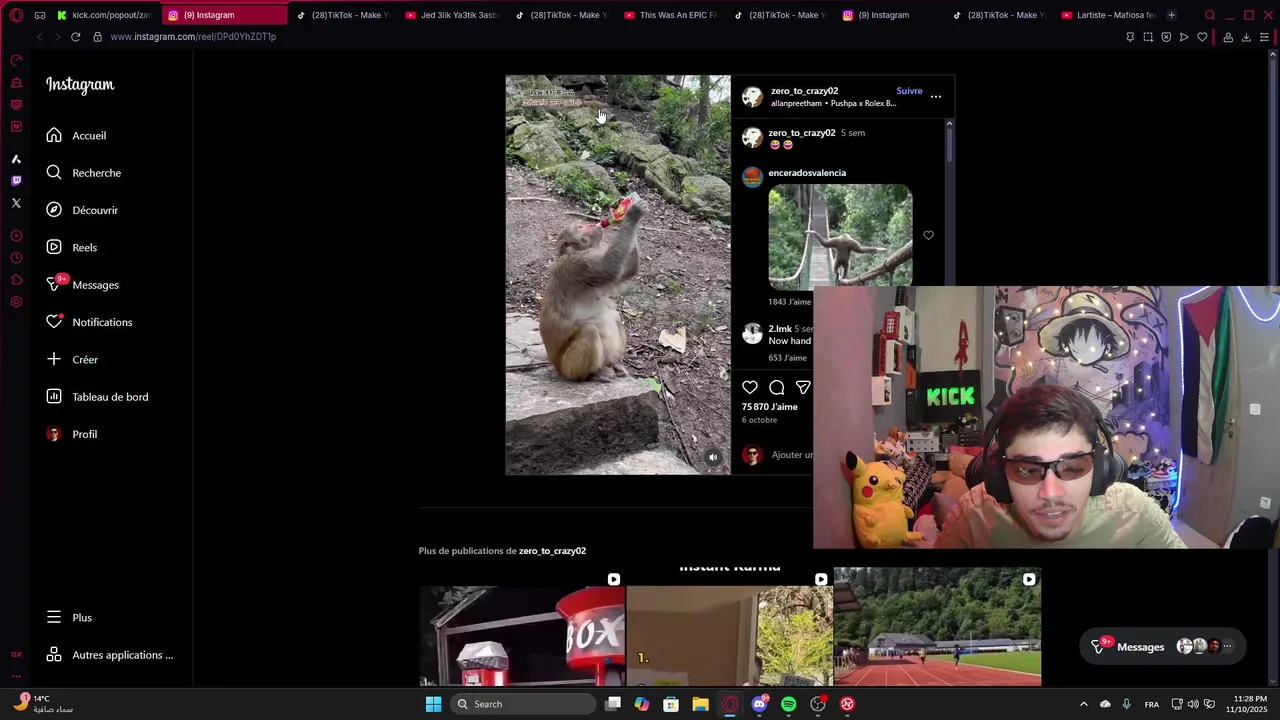This screenshot has width=1280, height=720.
Task: Show hidden system tray icons
Action: 1083,704
